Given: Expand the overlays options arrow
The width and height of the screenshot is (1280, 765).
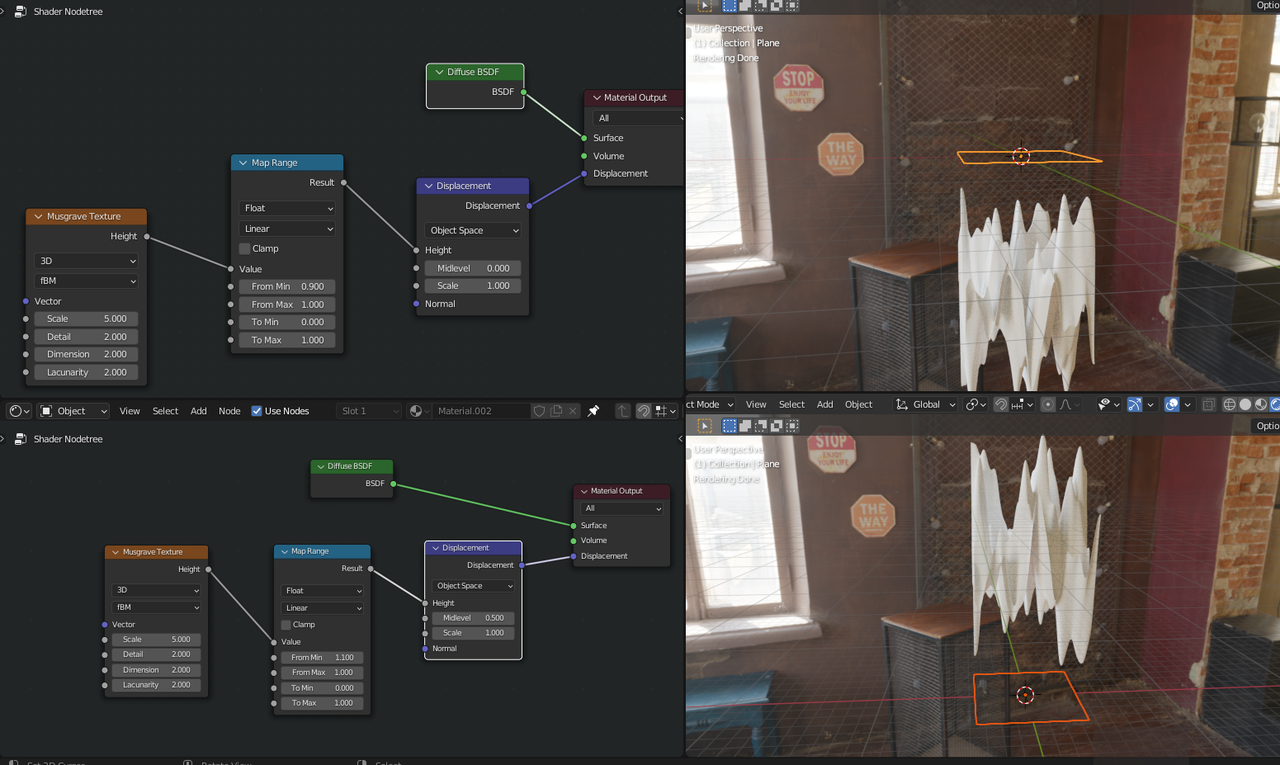Looking at the screenshot, I should [1188, 404].
